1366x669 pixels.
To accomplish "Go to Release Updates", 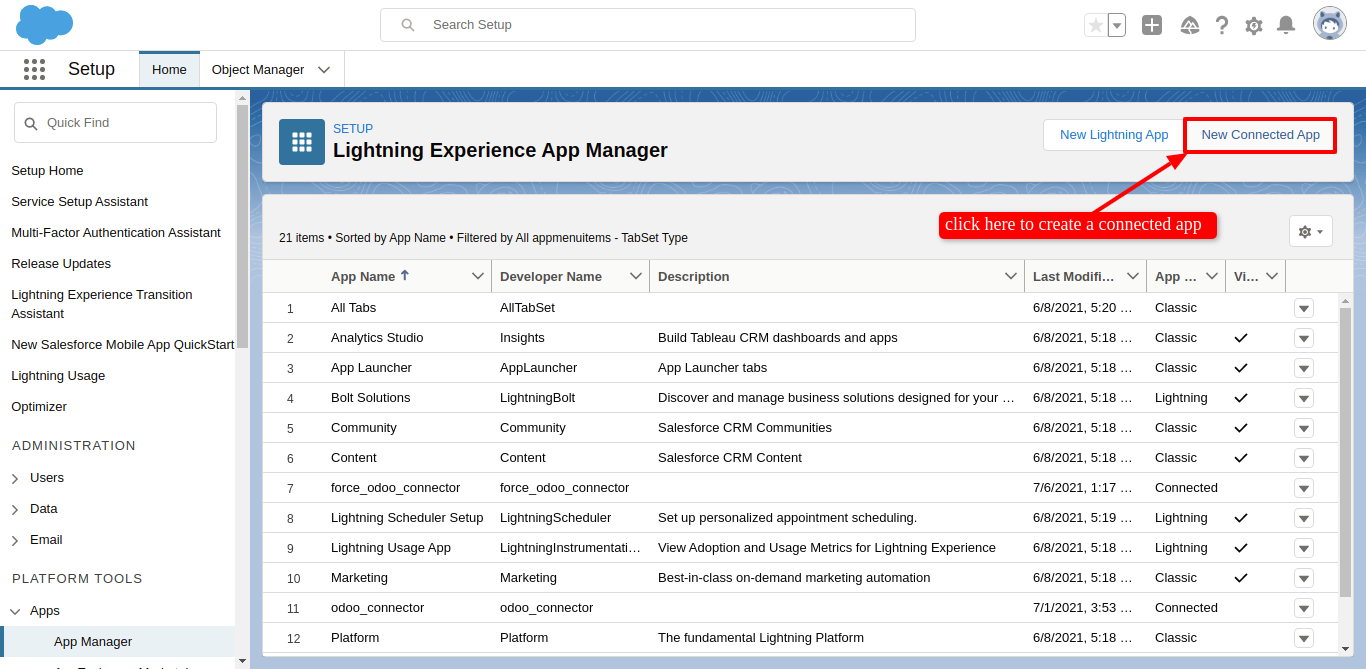I will coord(61,264).
